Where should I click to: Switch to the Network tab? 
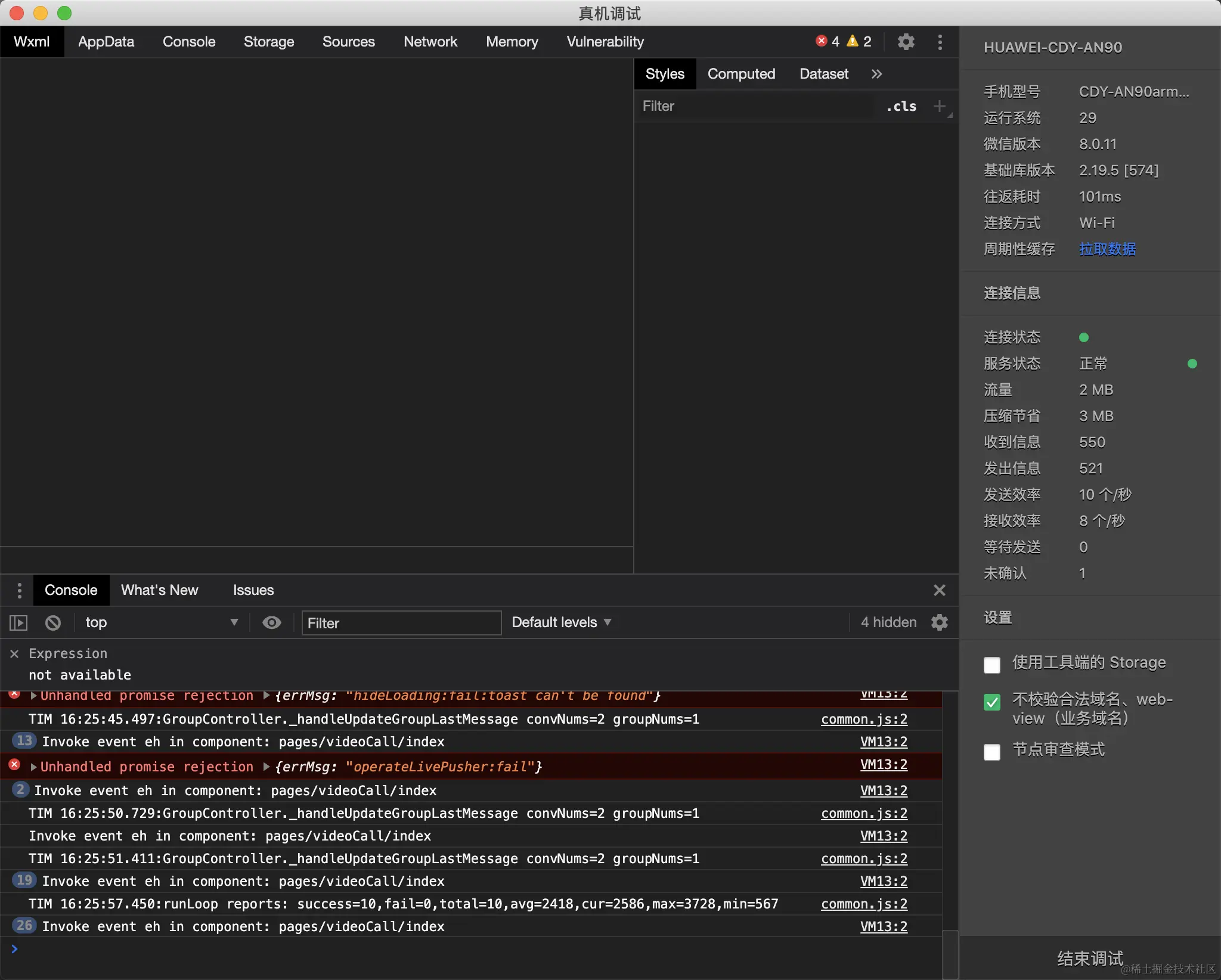(x=430, y=42)
